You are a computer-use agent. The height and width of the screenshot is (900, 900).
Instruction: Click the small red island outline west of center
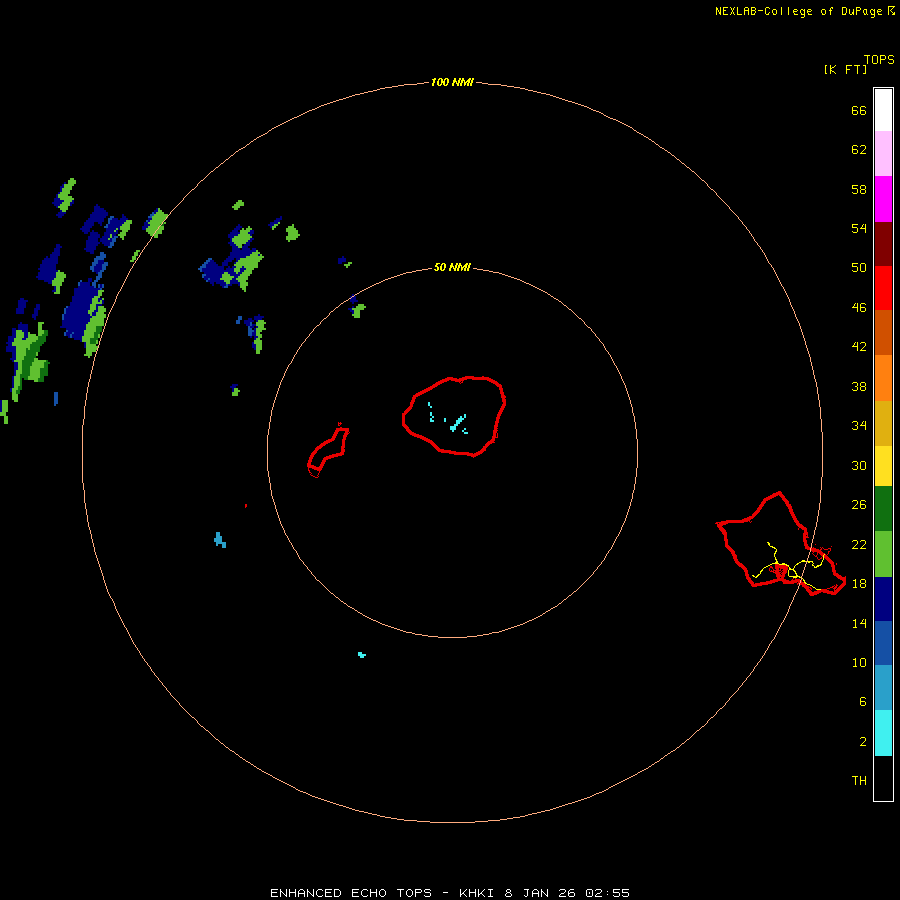tap(328, 449)
